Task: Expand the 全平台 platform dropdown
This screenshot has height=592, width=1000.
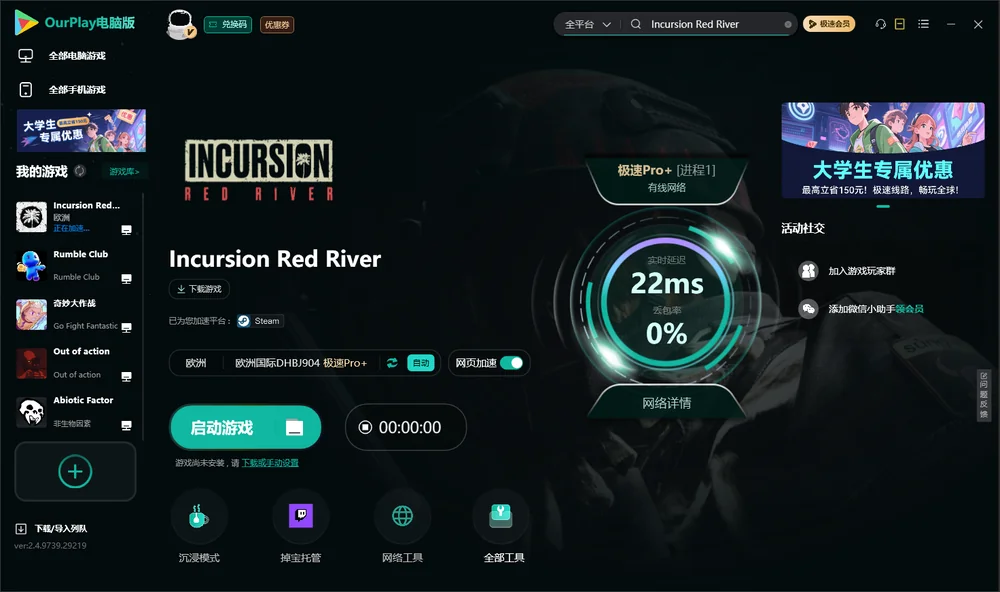Action: [587, 24]
